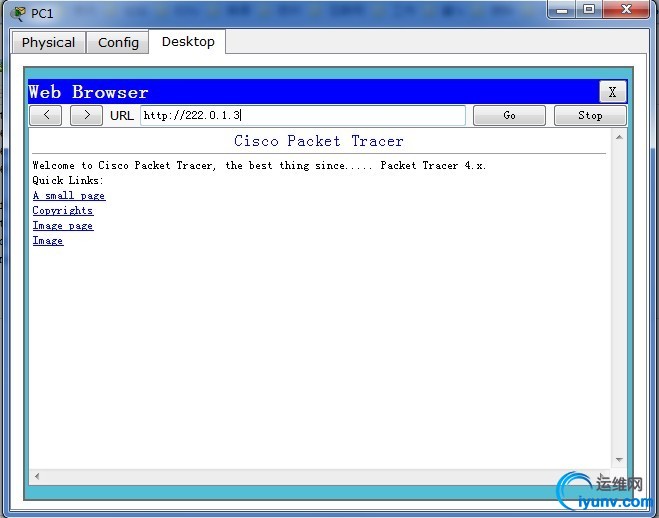Click the Stop button
Viewport: 659px width, 518px height.
[590, 116]
